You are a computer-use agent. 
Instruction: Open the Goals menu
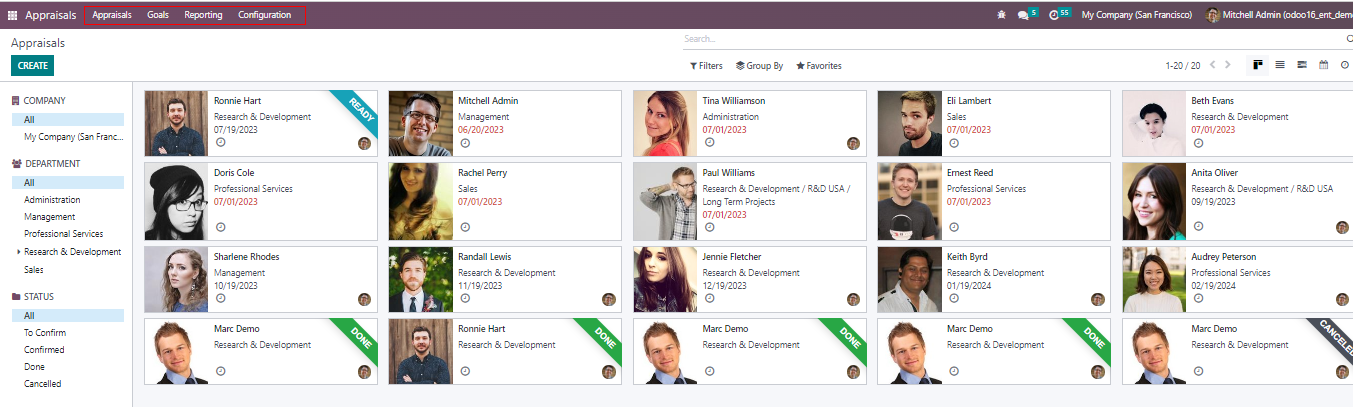click(x=157, y=15)
